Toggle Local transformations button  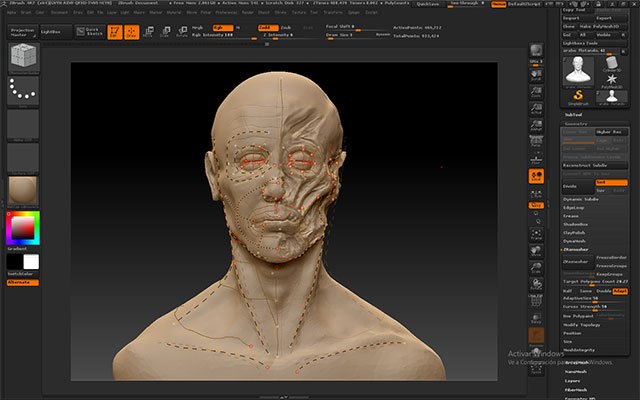pos(536,176)
